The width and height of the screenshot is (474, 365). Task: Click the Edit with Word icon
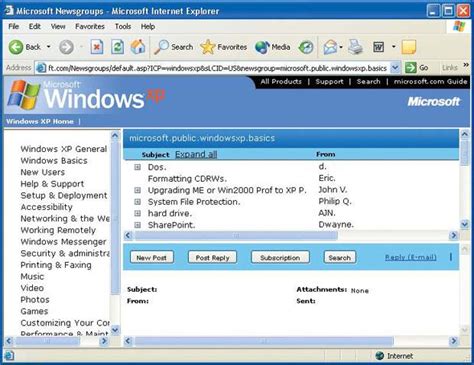pyautogui.click(x=379, y=47)
